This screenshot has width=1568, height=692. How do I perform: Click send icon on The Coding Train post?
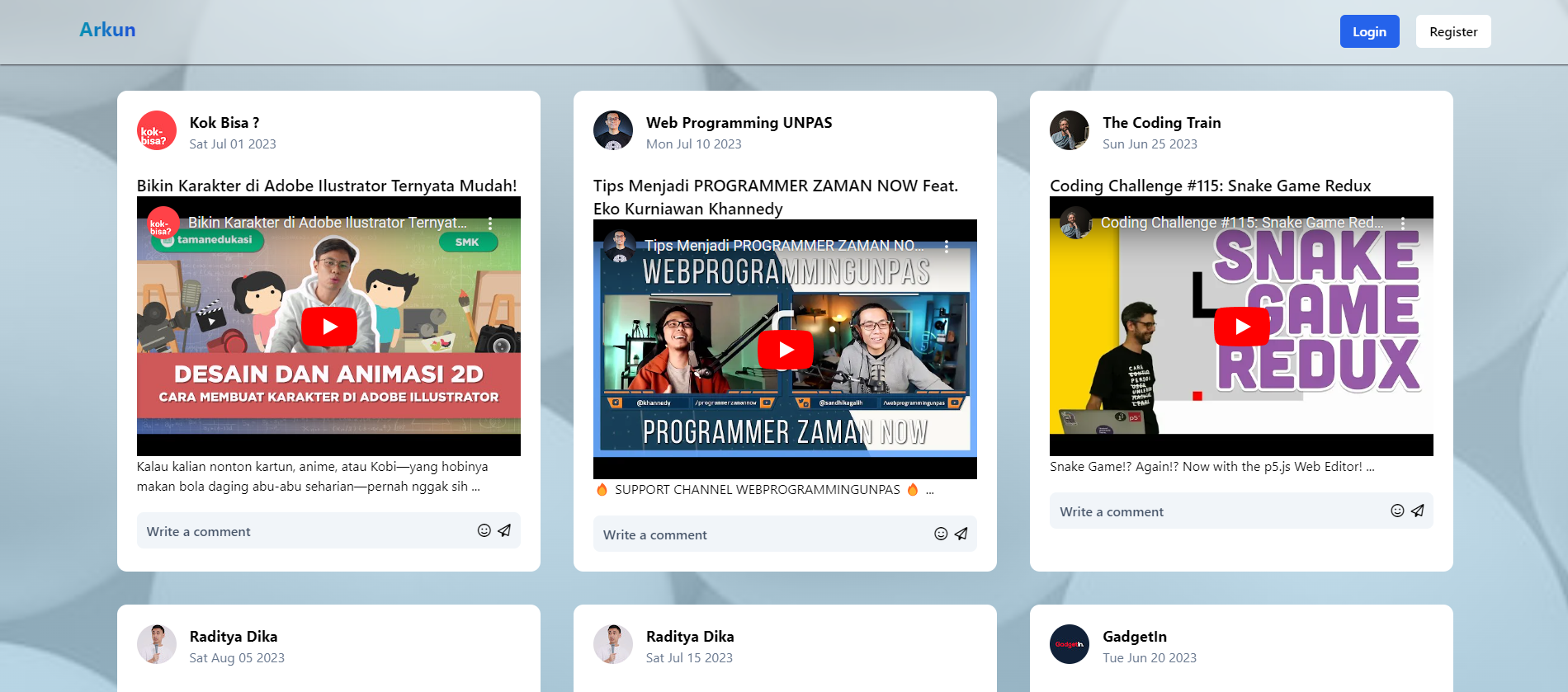point(1417,511)
